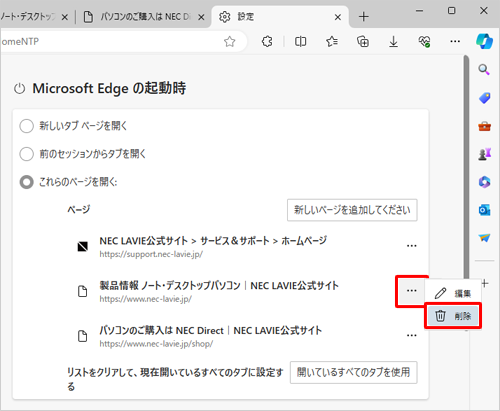
Task: Close the ノート・デスクトップ tab
Action: (x=65, y=17)
